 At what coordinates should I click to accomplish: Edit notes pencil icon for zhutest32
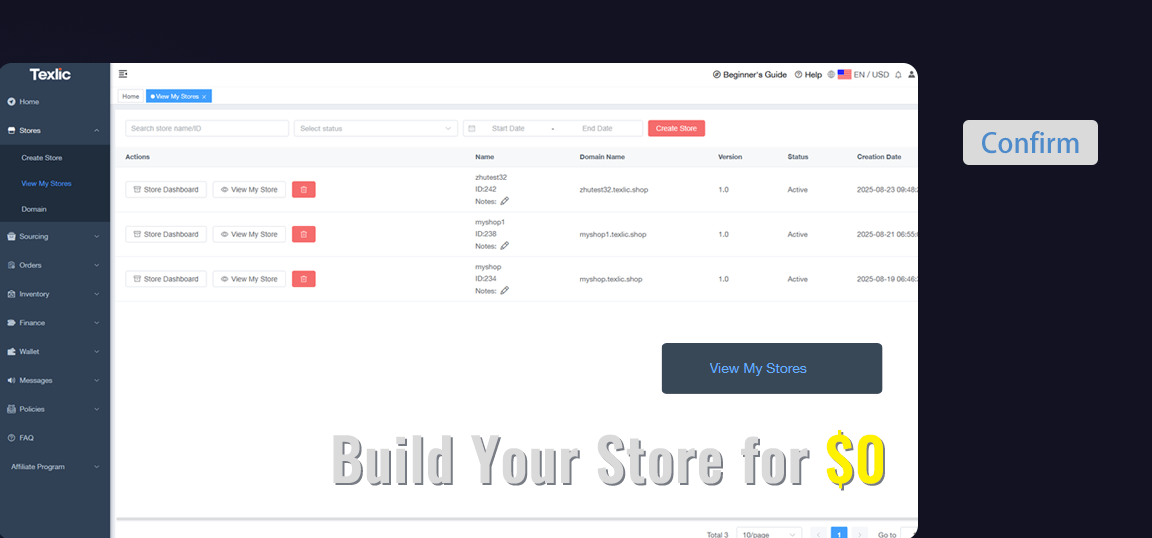505,201
